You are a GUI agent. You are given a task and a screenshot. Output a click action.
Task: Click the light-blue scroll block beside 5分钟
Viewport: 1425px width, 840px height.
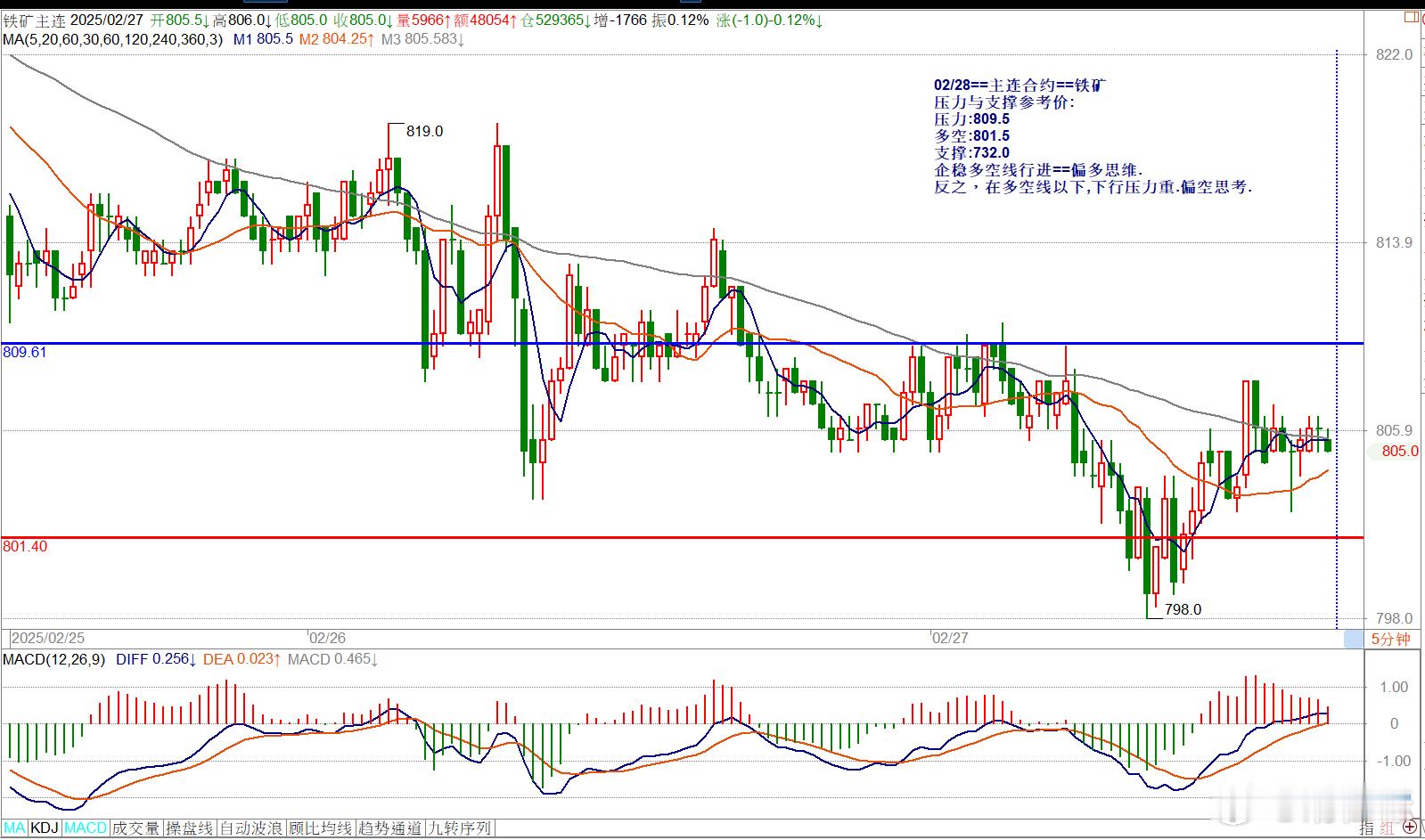click(1354, 639)
